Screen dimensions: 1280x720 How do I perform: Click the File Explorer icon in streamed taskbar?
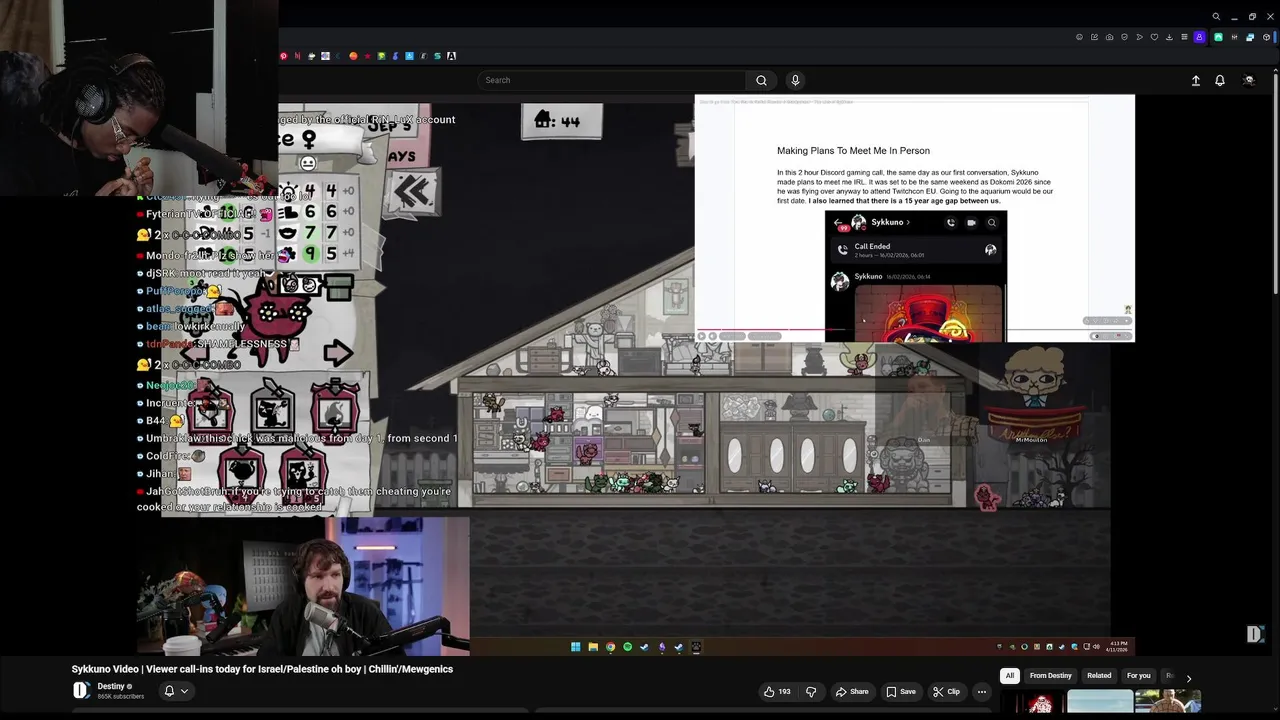click(x=593, y=647)
